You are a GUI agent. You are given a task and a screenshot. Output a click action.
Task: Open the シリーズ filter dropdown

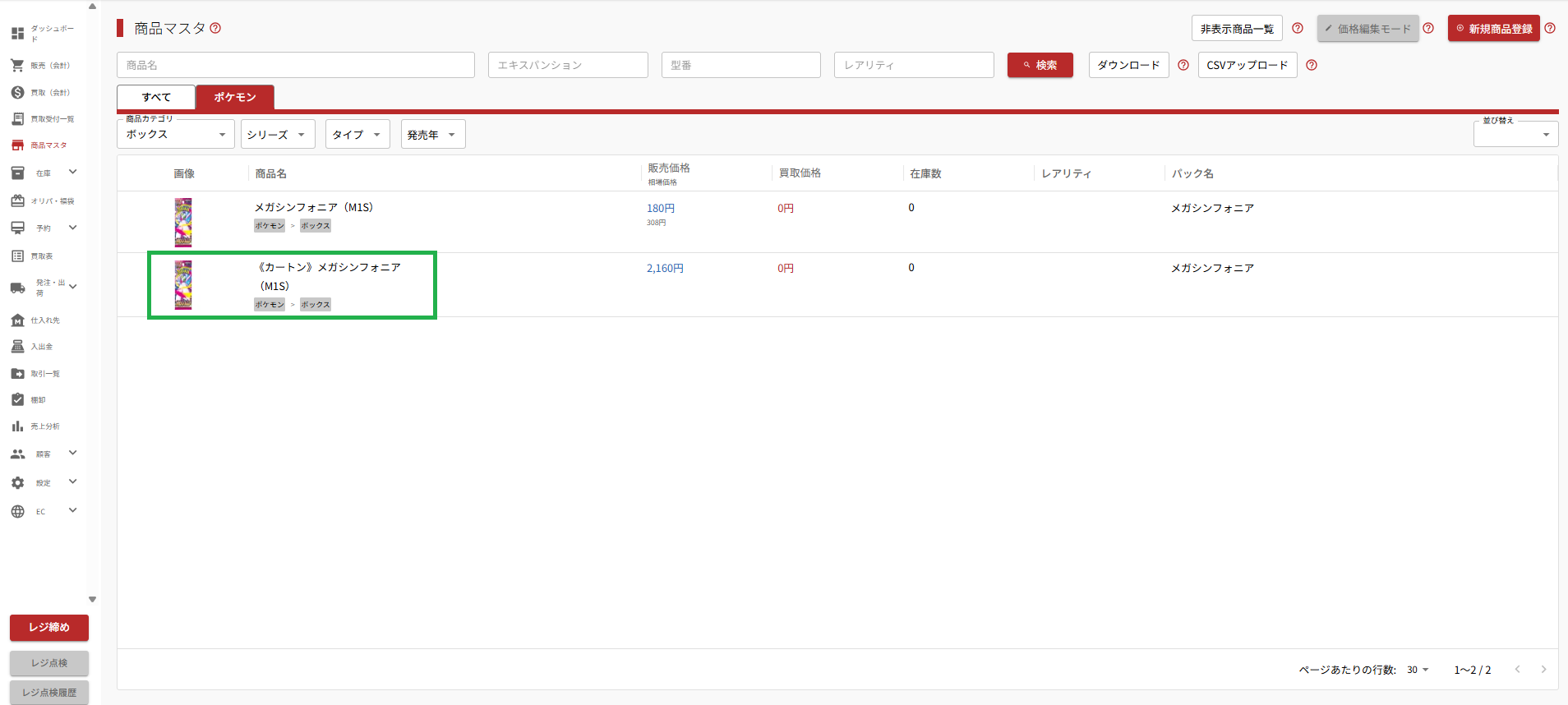[277, 135]
